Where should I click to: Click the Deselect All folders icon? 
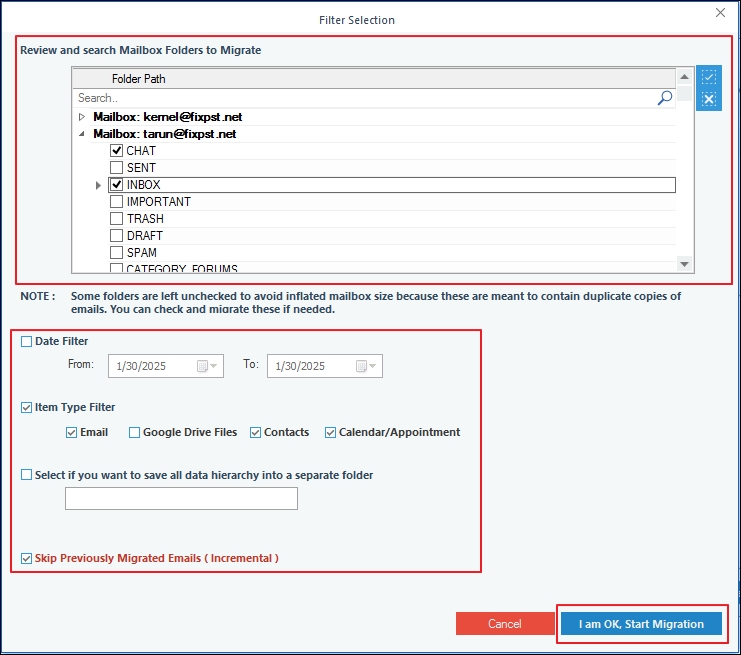708,99
